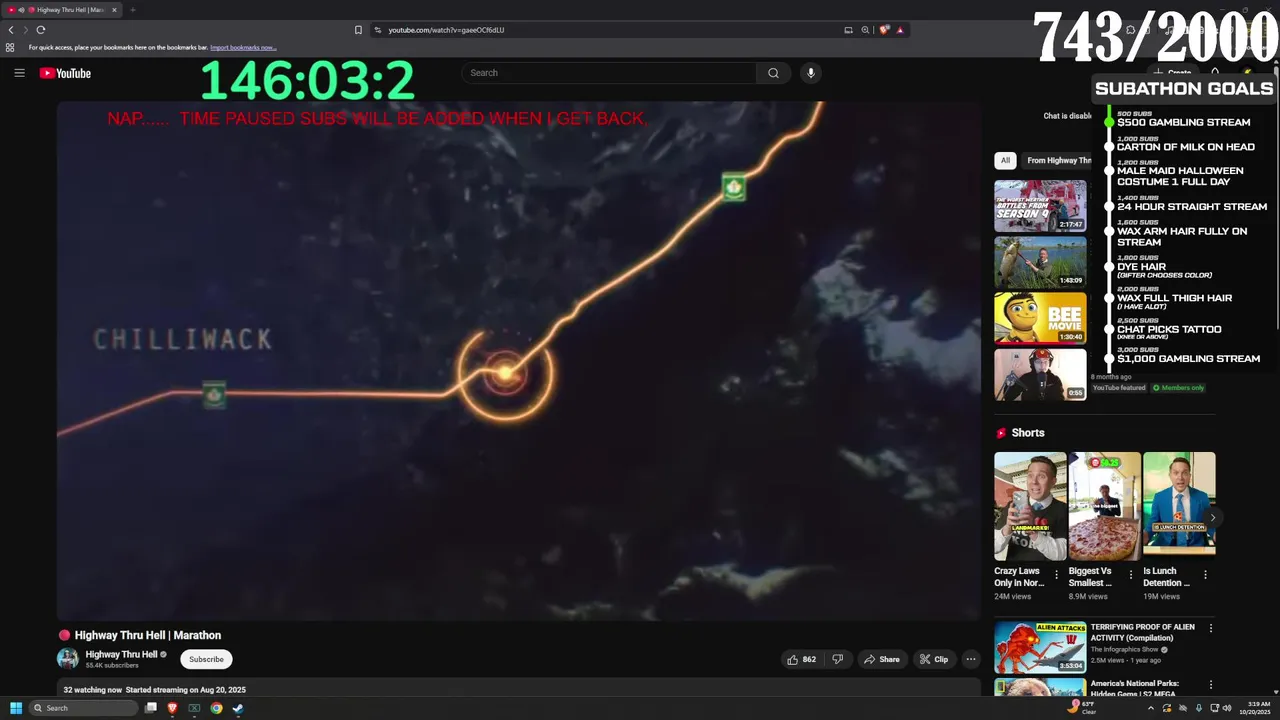Screen dimensions: 1280x720
Task: Follow the 'Import bookmarks now...' link
Action: (243, 47)
